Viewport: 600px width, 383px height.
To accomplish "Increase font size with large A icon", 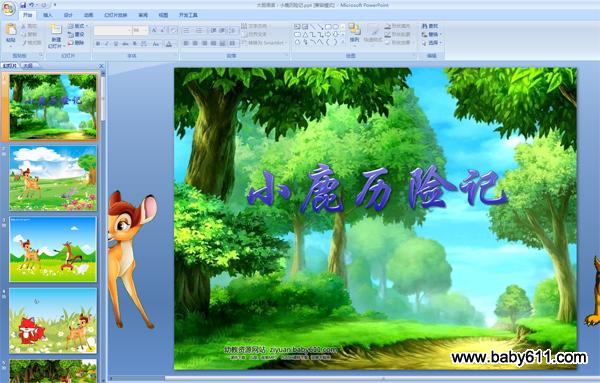I will (x=154, y=30).
